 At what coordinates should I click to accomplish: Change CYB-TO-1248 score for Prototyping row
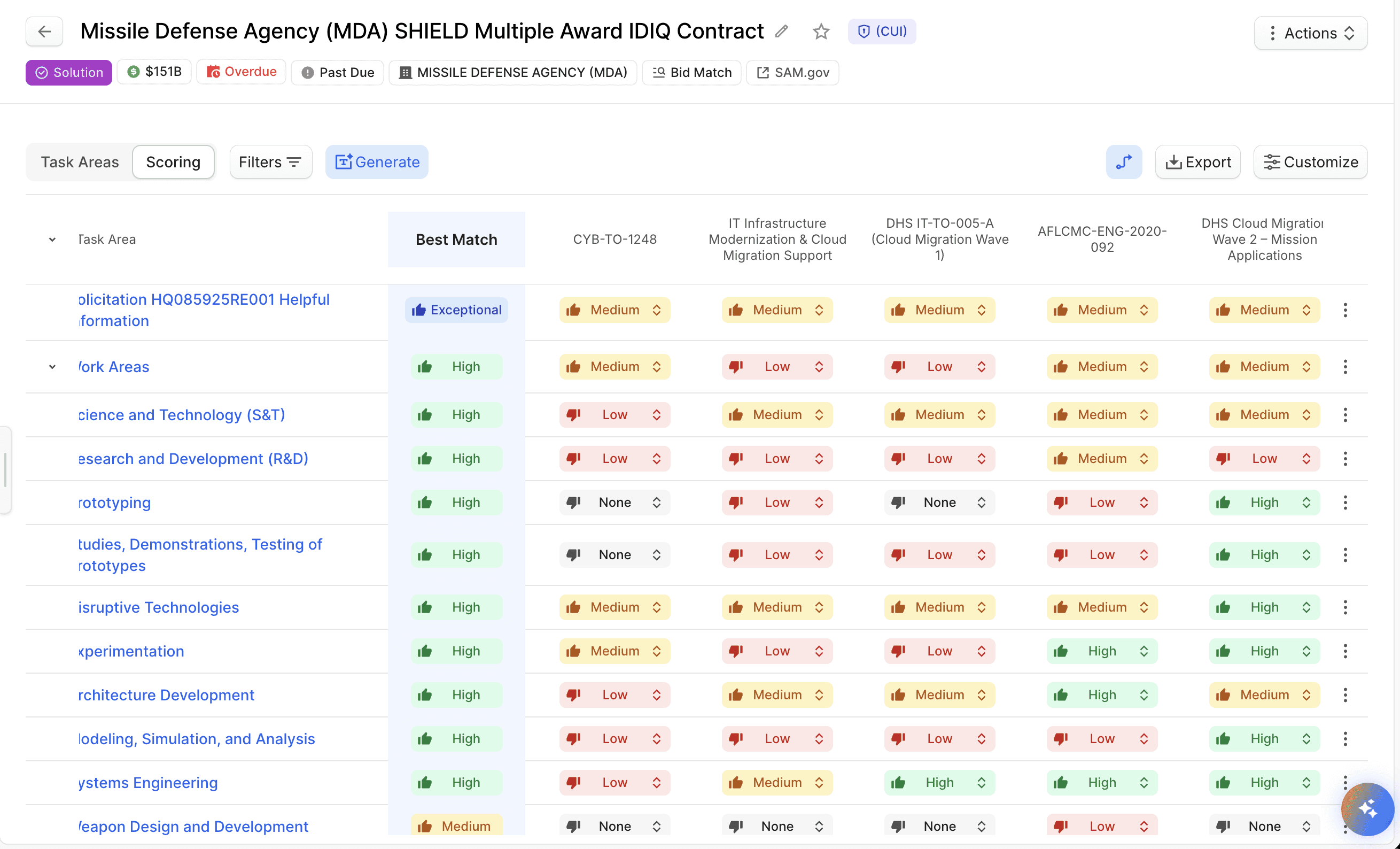(614, 502)
